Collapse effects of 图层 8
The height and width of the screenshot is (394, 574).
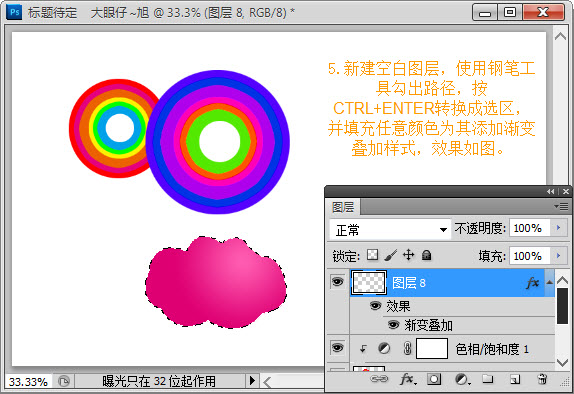pyautogui.click(x=549, y=282)
